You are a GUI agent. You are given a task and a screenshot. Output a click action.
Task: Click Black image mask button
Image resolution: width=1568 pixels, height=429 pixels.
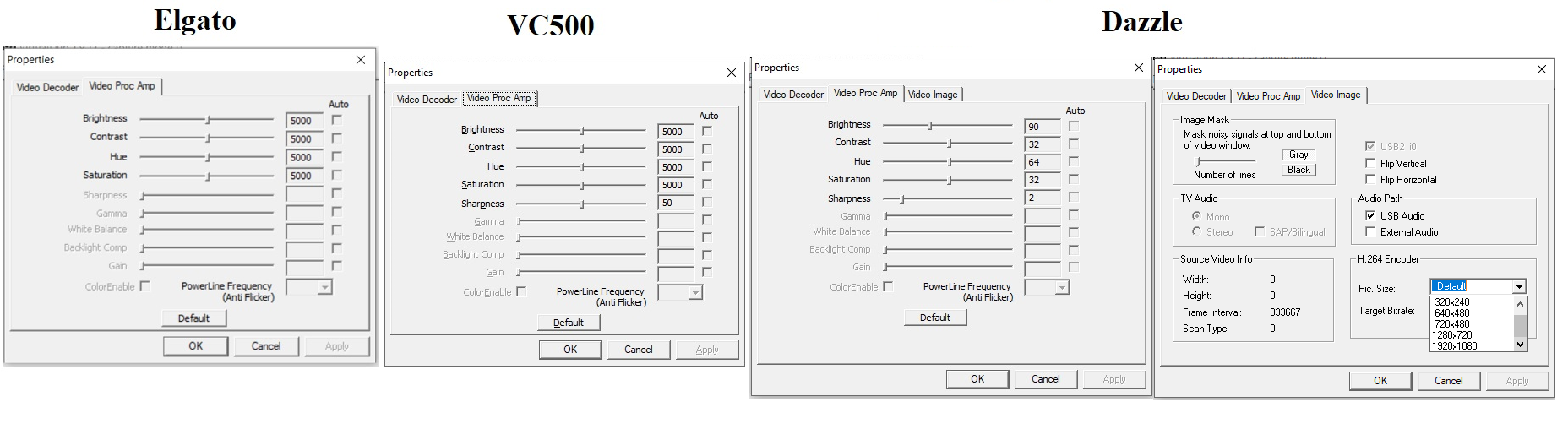pos(1298,170)
